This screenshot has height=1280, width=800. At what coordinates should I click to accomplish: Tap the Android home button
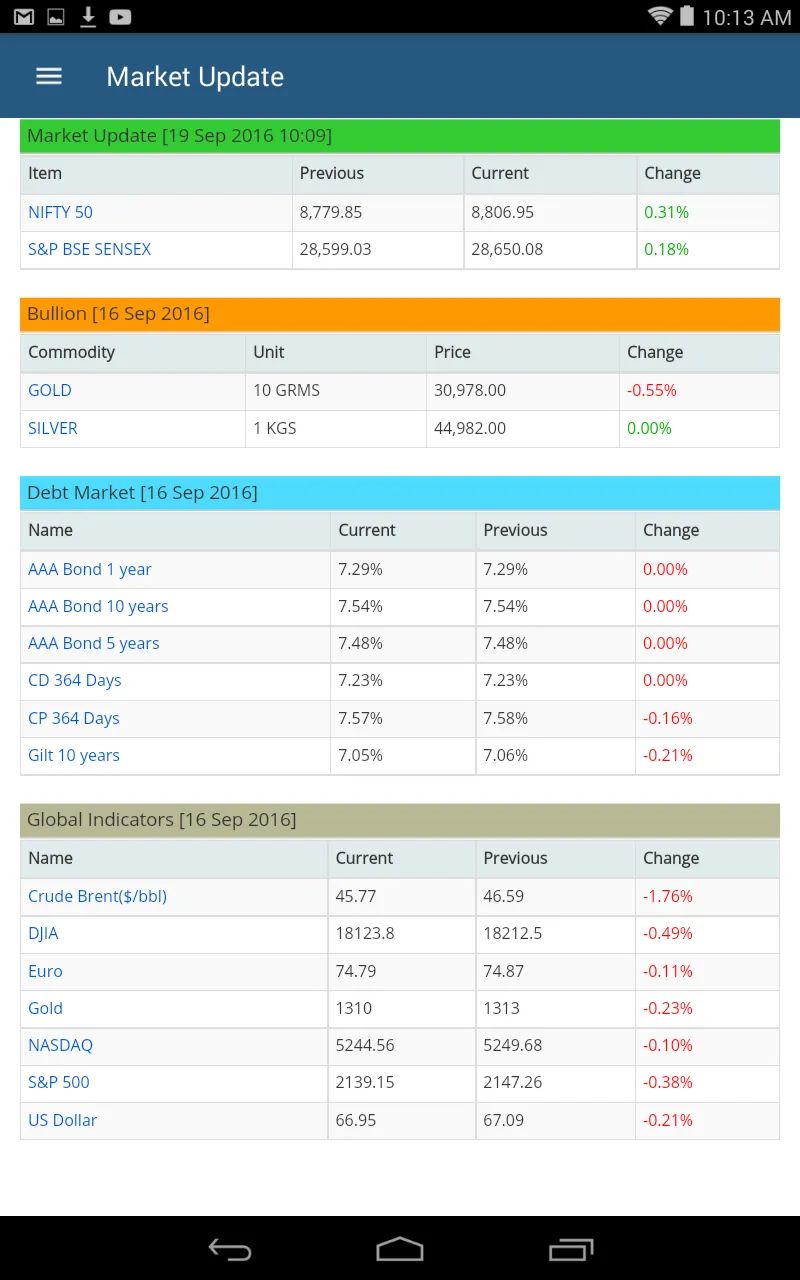400,1249
